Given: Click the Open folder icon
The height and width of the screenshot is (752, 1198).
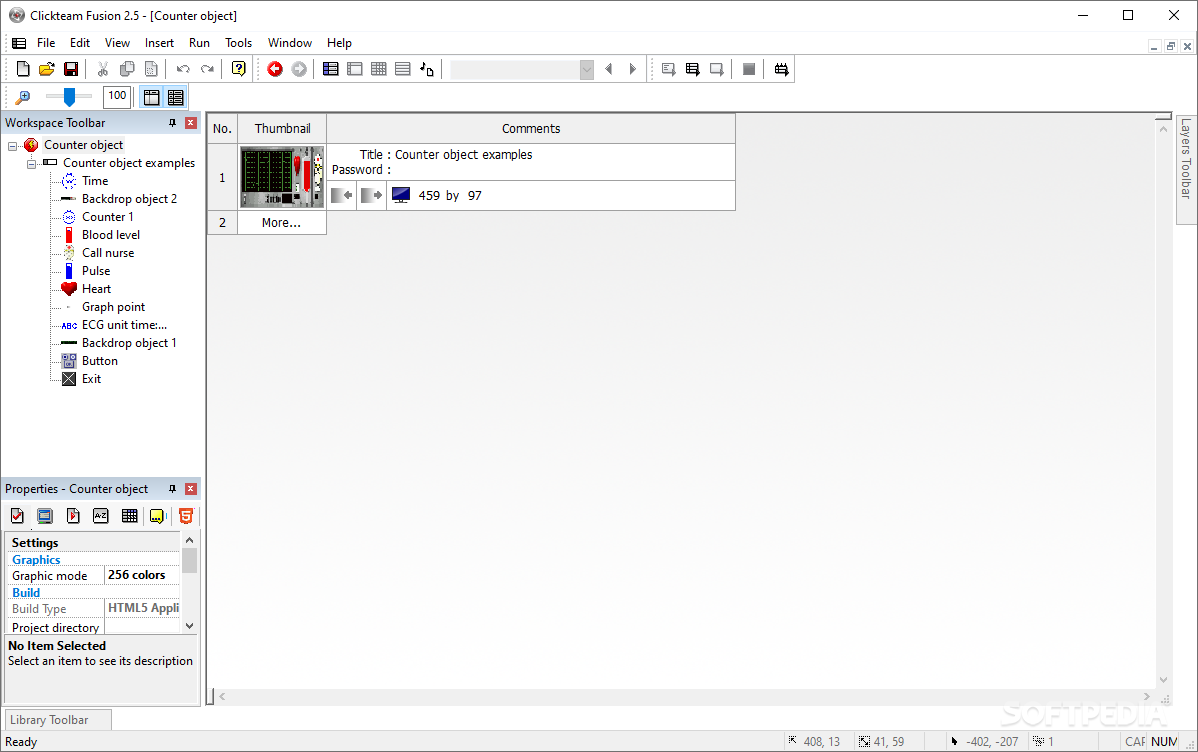Looking at the screenshot, I should 47,69.
